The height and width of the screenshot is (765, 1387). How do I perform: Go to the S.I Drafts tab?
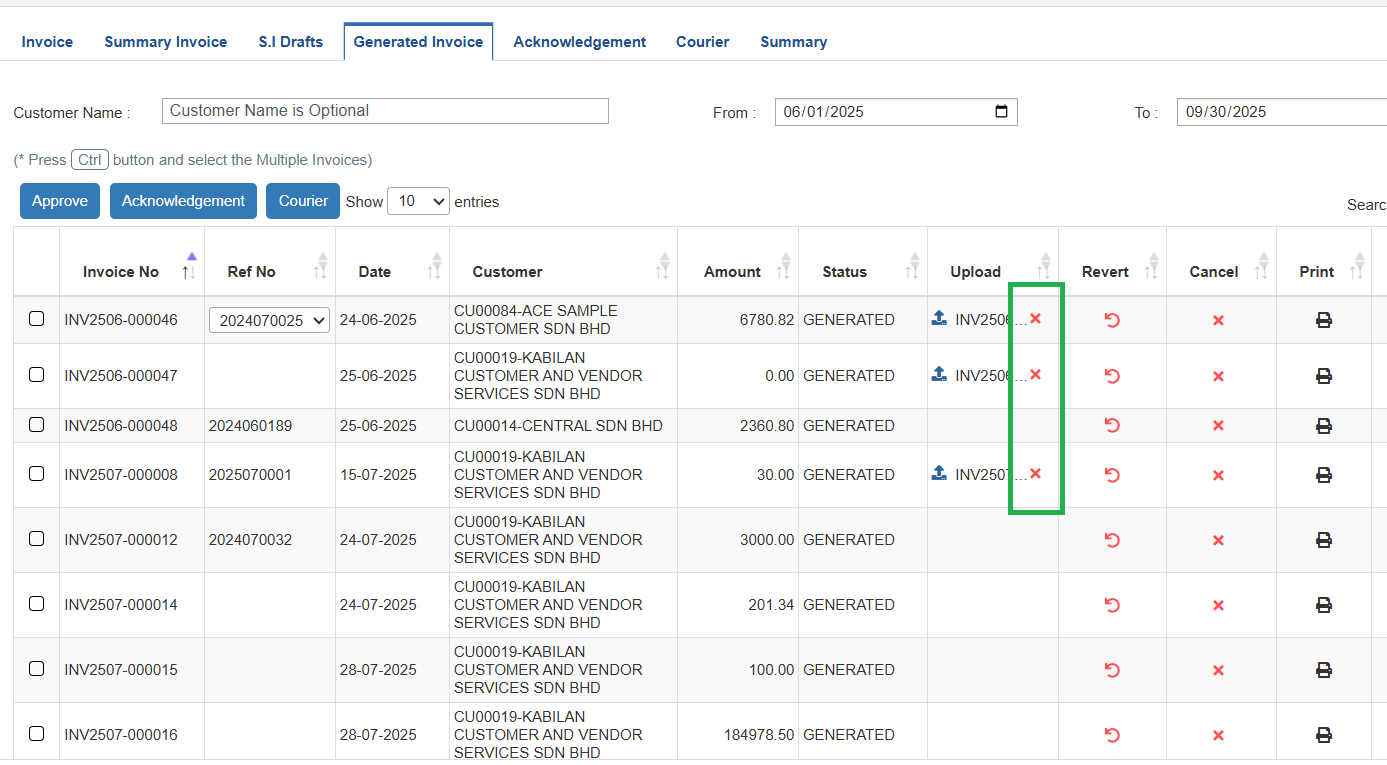click(x=291, y=42)
